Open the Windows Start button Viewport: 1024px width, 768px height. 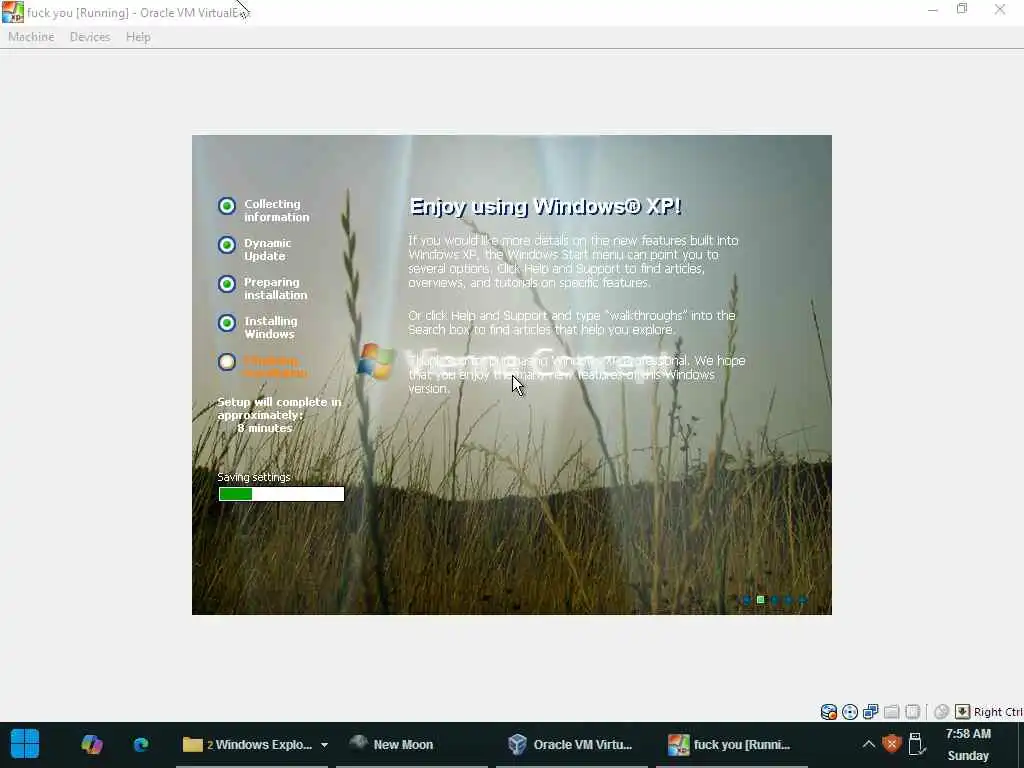pos(25,744)
